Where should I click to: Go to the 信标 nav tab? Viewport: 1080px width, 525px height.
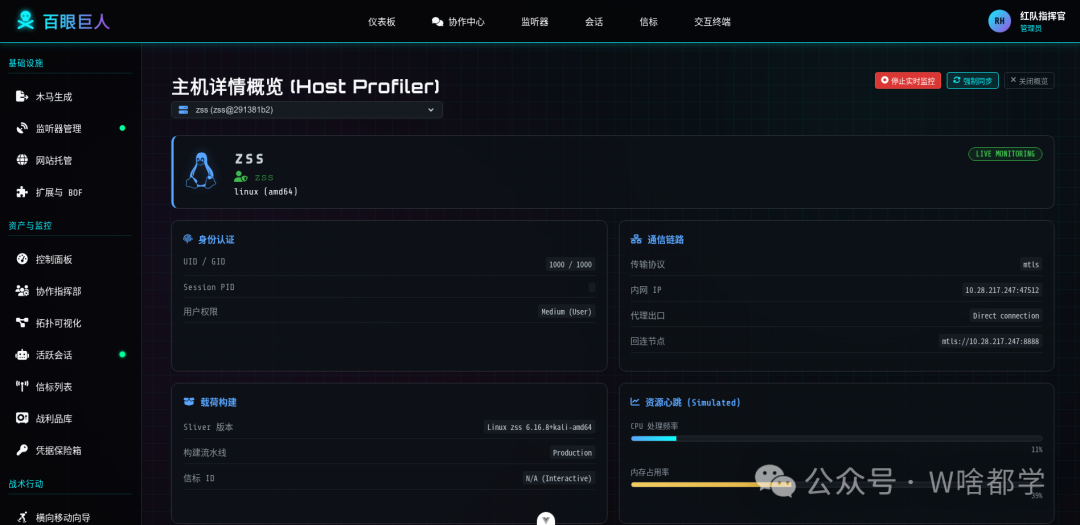[x=649, y=21]
